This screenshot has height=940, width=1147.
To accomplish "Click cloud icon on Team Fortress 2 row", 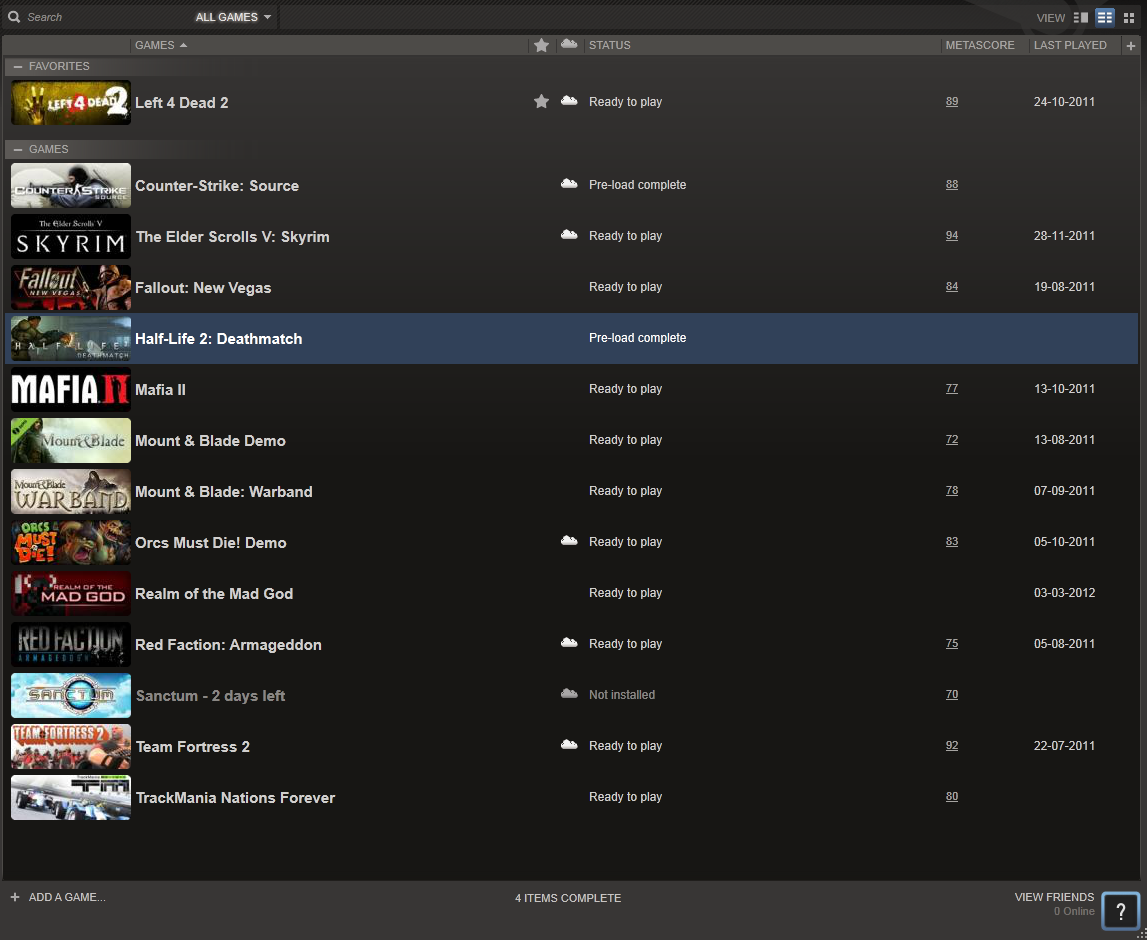I will pyautogui.click(x=569, y=745).
